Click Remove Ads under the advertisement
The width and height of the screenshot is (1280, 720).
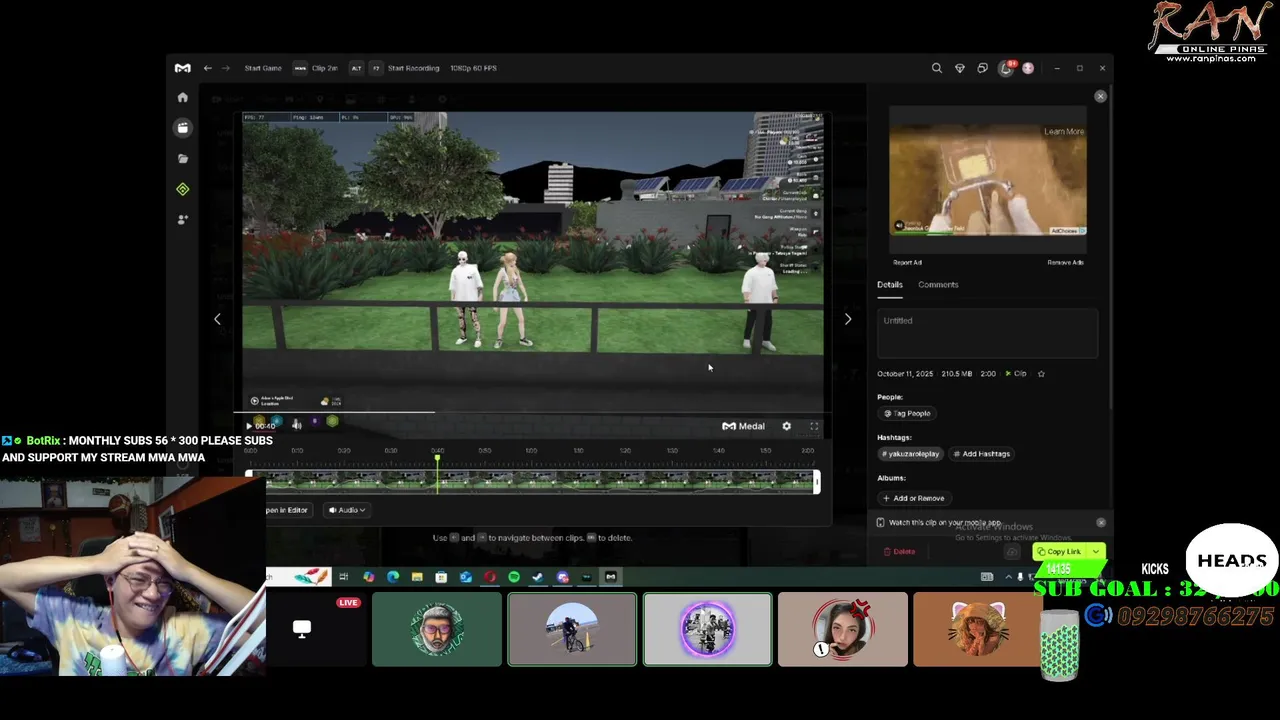click(x=1065, y=263)
